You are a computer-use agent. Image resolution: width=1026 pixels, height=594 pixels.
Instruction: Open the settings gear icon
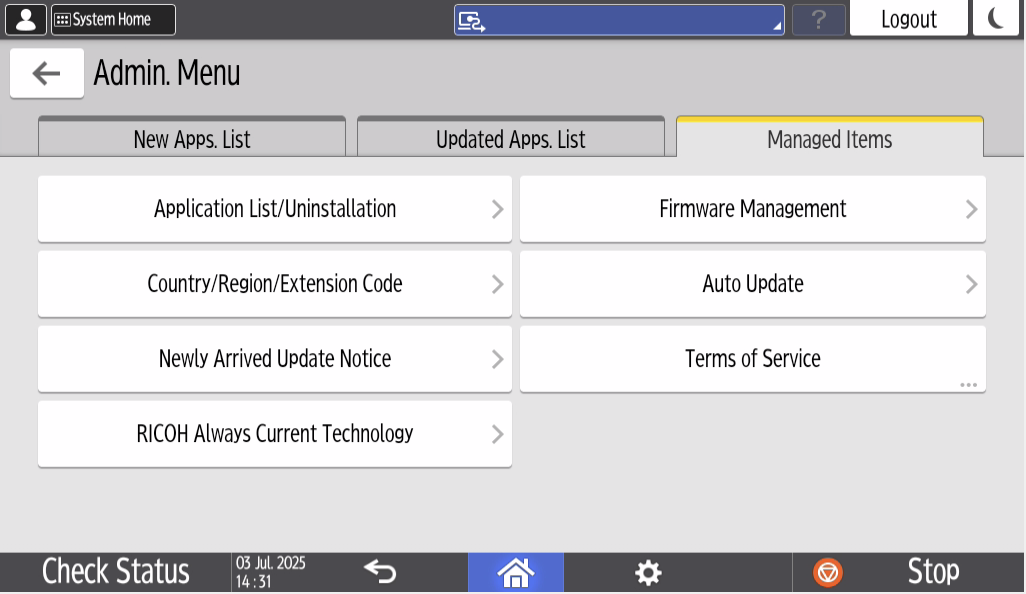[648, 571]
